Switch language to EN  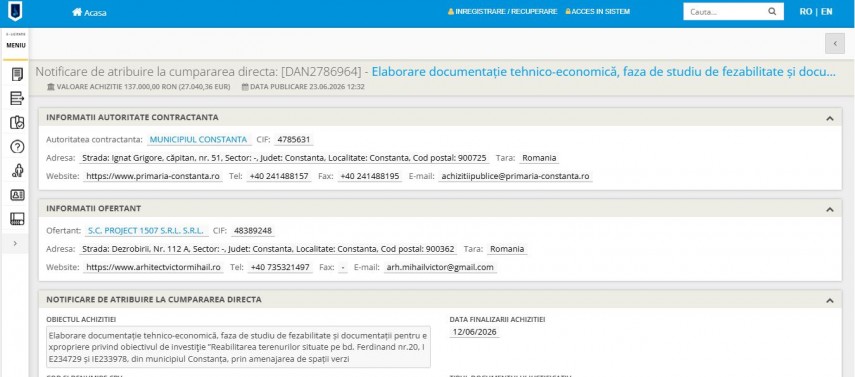point(827,11)
